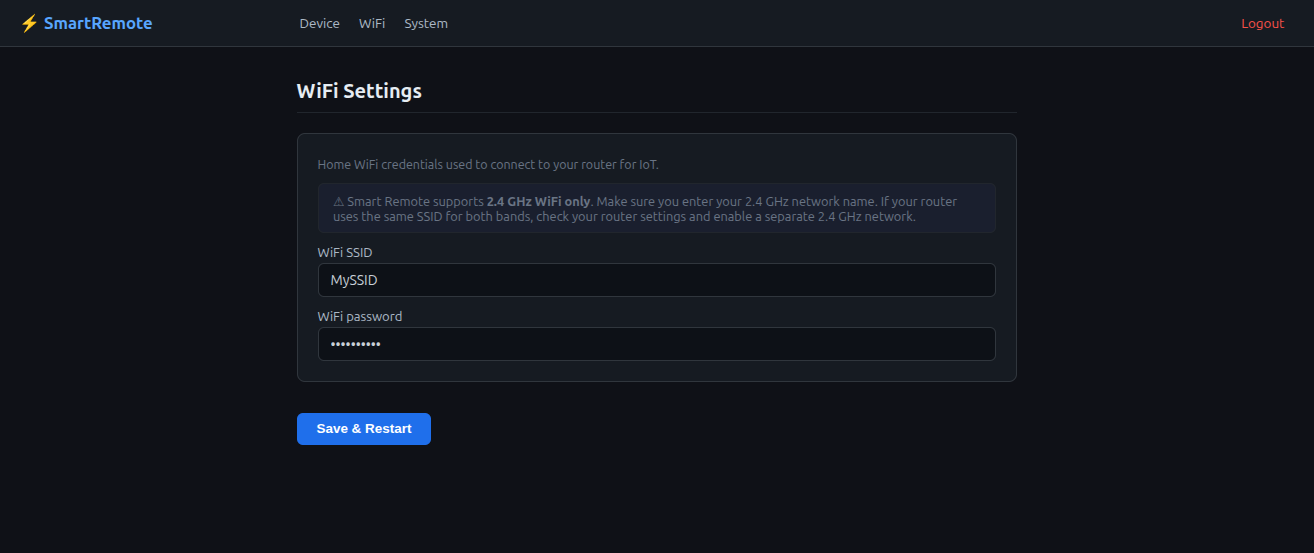Go to the Device menu item
Viewport: 1314px width, 553px height.
click(x=319, y=23)
